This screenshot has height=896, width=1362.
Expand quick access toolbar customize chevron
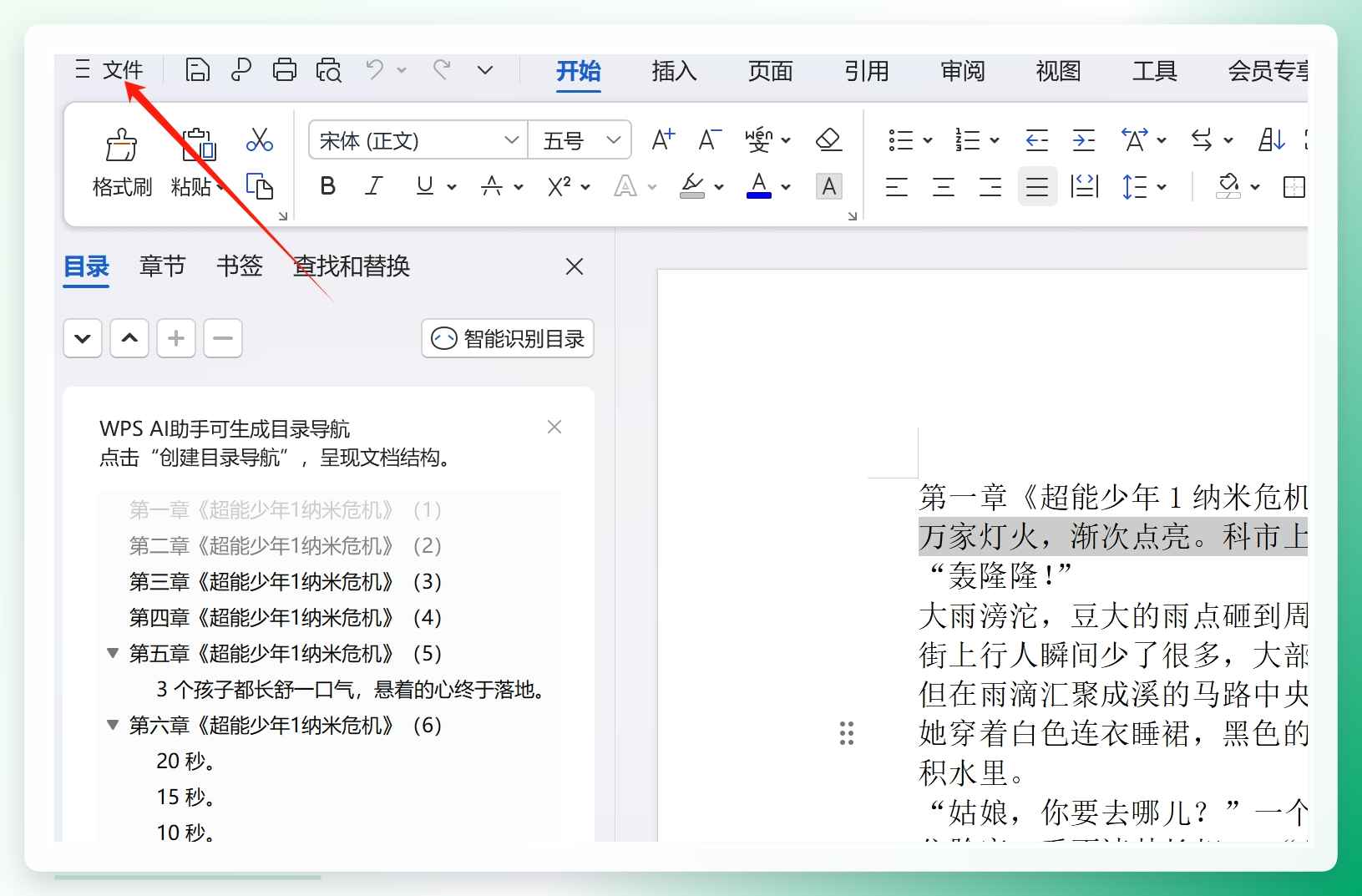tap(485, 70)
